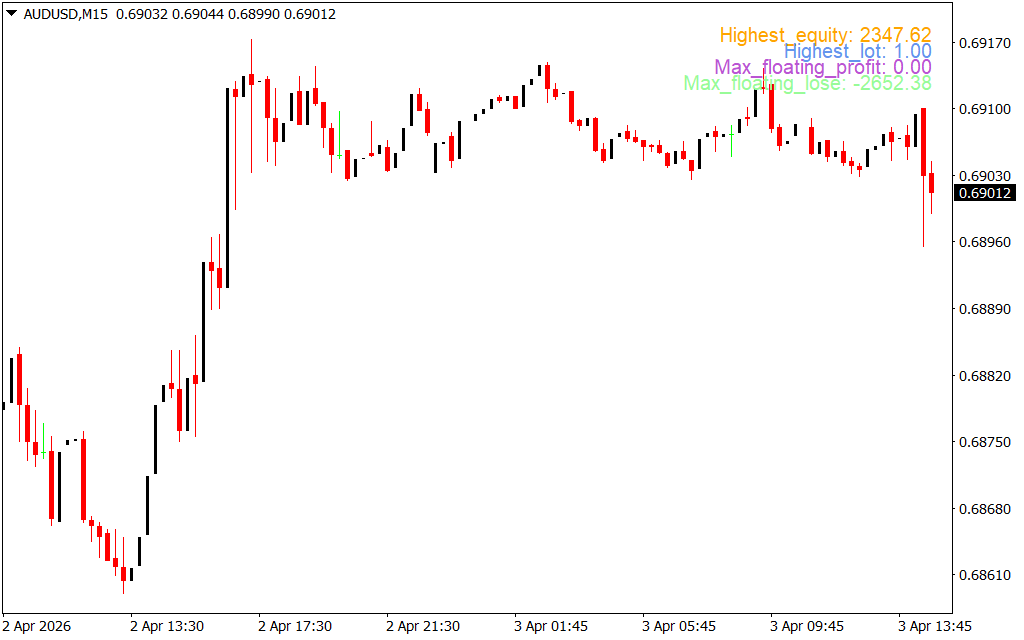Click the 3 Apr 13:45 time label

pyautogui.click(x=935, y=626)
